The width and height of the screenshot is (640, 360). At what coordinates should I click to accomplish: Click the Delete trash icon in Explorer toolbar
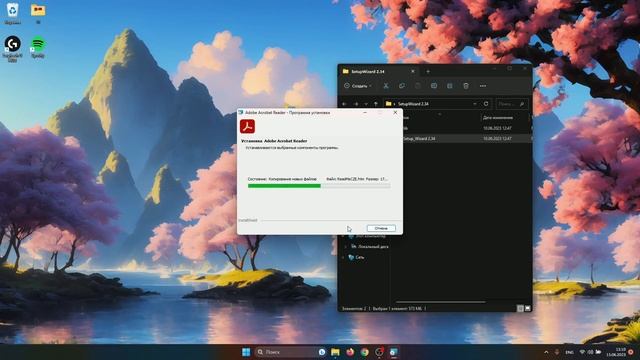pyautogui.click(x=466, y=86)
